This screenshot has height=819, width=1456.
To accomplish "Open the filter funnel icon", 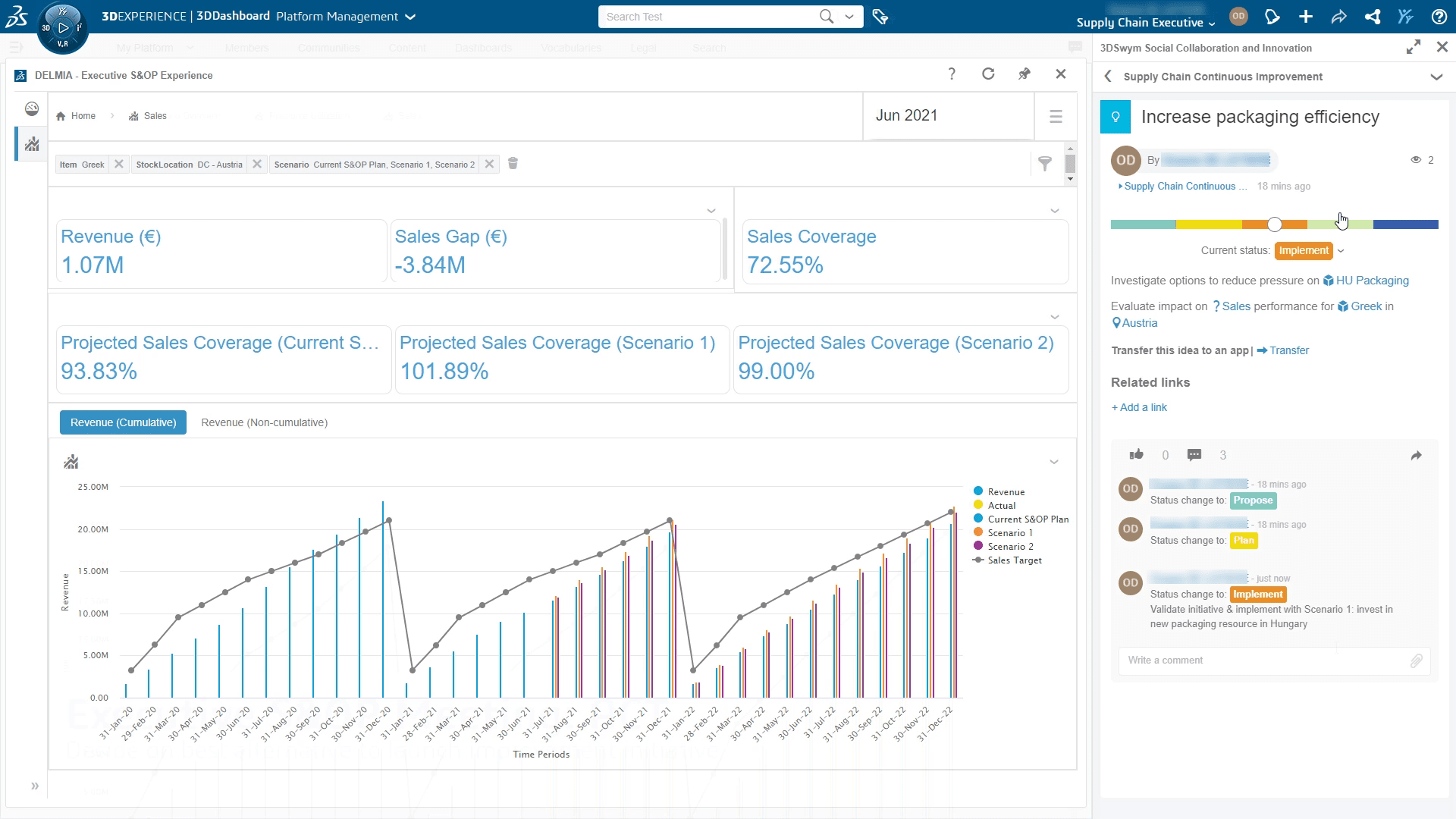I will [x=1045, y=163].
